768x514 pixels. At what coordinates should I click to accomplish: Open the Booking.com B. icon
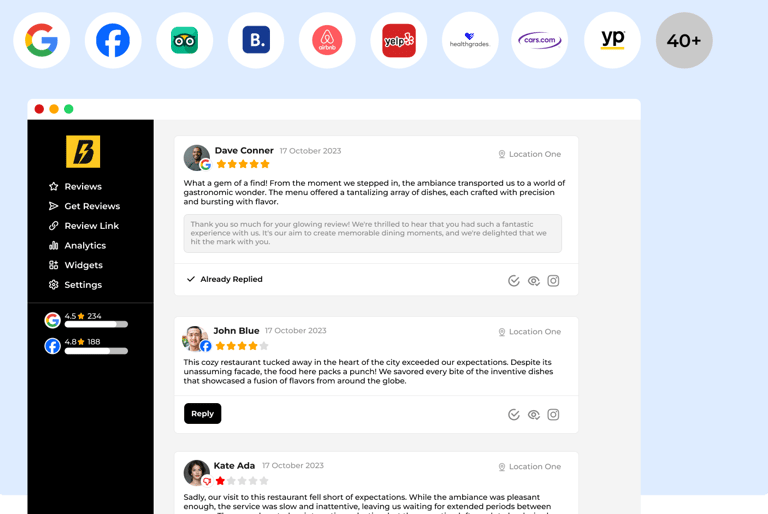click(x=256, y=40)
